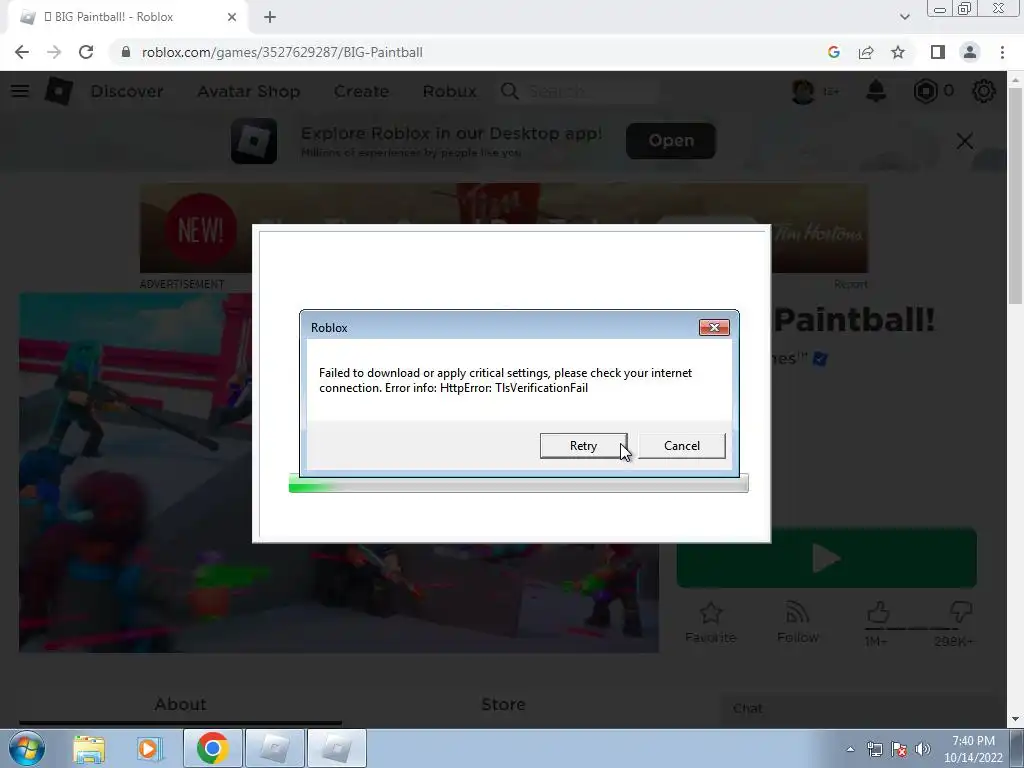Open the Windows Start button
Screen dimensions: 1024x768
[x=26, y=748]
